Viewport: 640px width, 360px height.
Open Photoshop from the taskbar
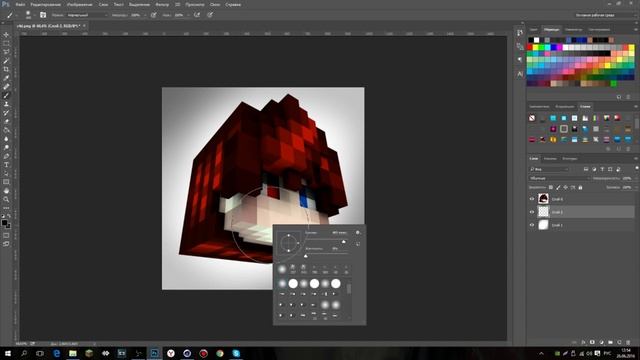point(154,353)
